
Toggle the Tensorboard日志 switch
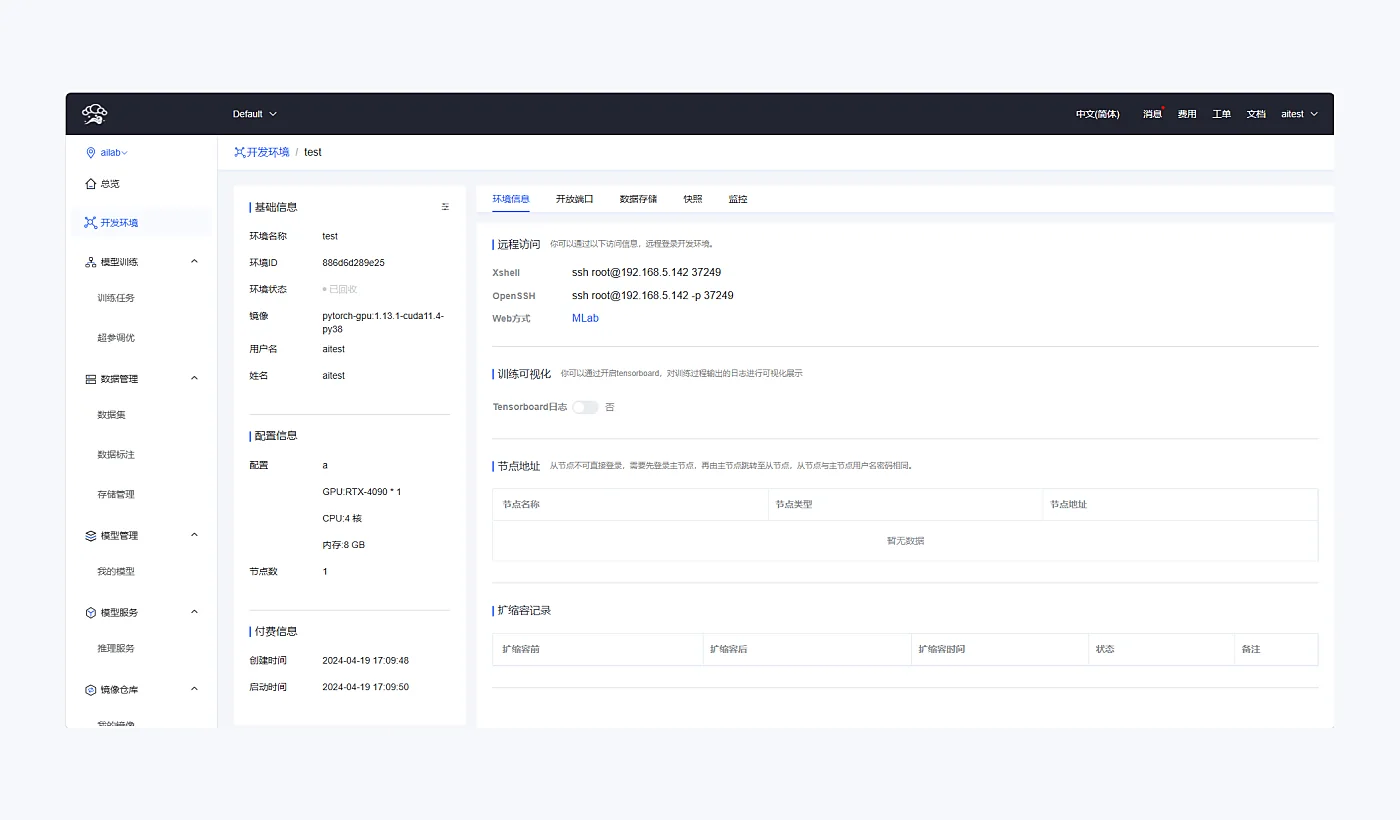[585, 407]
